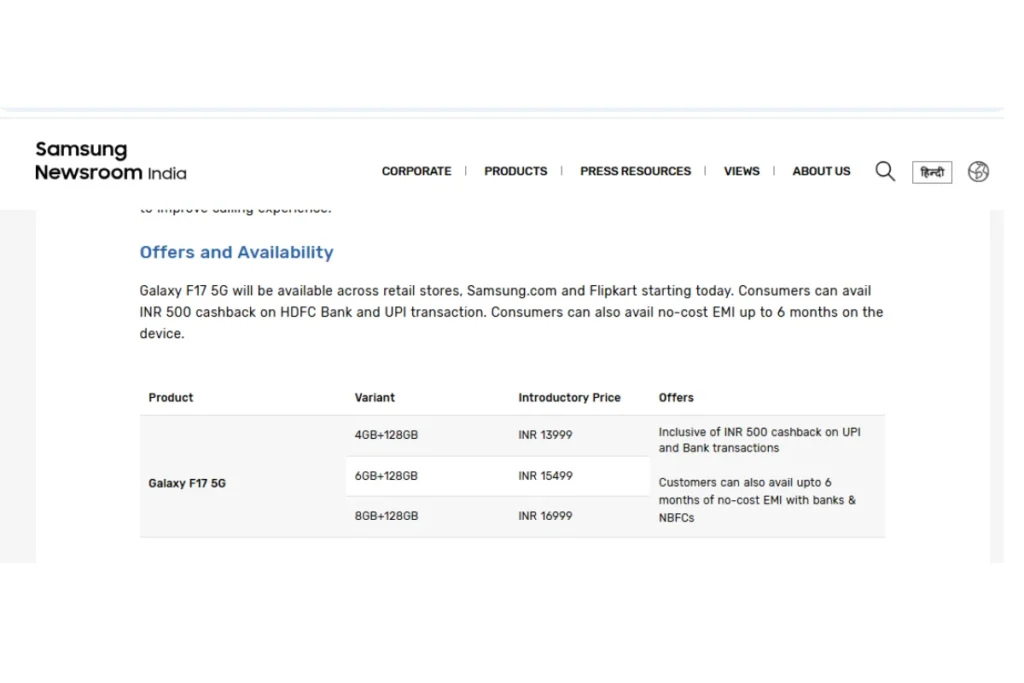Open the search magnifier icon
Screen dimensions: 1024x683
coord(885,171)
